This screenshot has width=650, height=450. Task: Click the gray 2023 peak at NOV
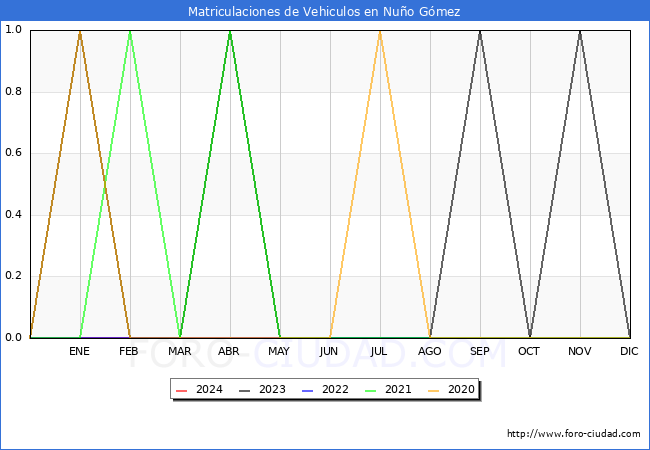click(580, 31)
